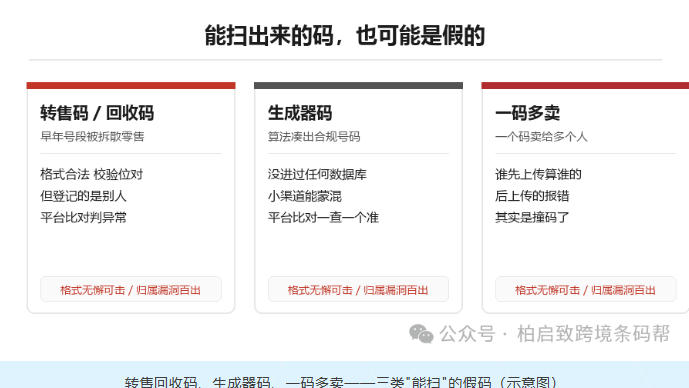The width and height of the screenshot is (689, 388).
Task: Click red tag in 一码多卖 card
Action: [x=585, y=290]
